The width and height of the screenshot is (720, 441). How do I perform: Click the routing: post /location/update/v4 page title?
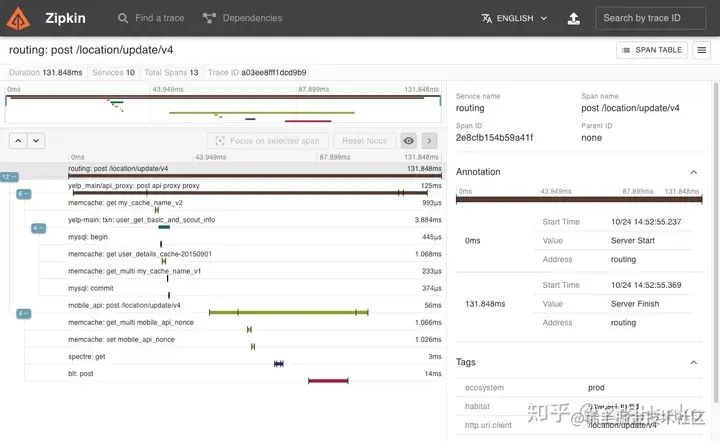coord(91,50)
